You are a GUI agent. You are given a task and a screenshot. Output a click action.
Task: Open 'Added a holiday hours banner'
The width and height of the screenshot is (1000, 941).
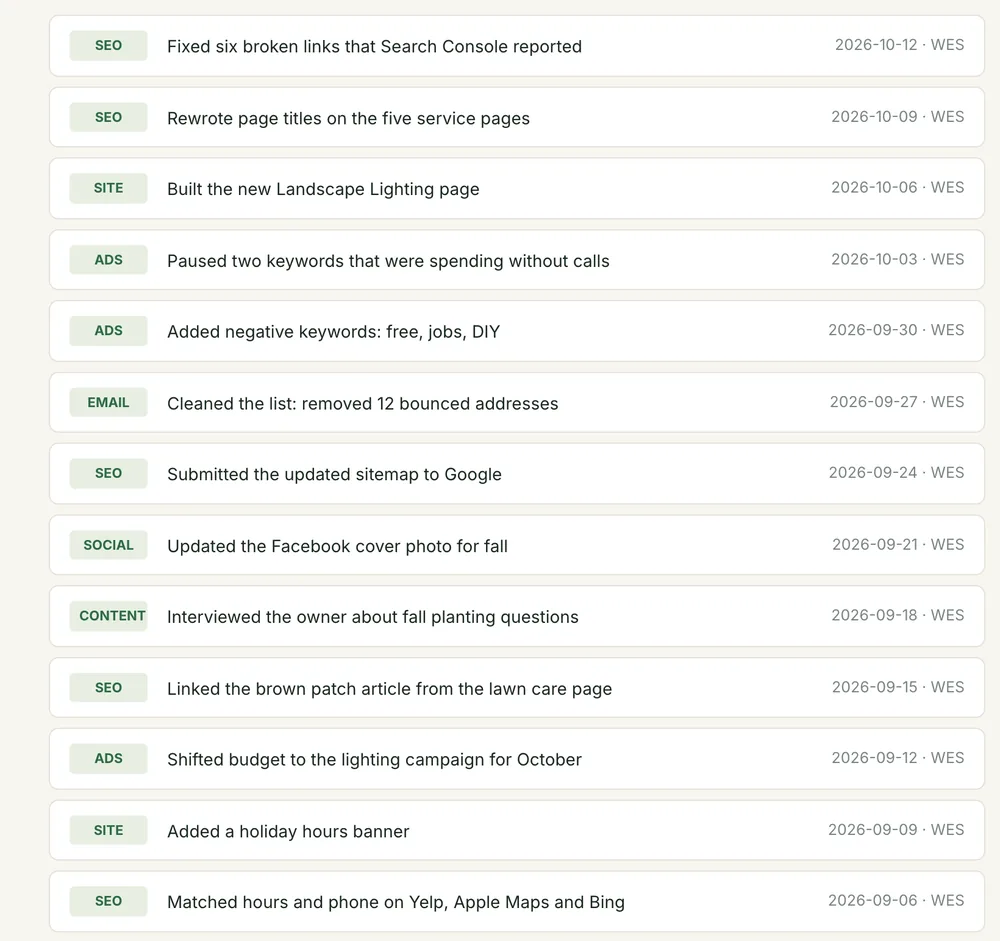tap(288, 832)
